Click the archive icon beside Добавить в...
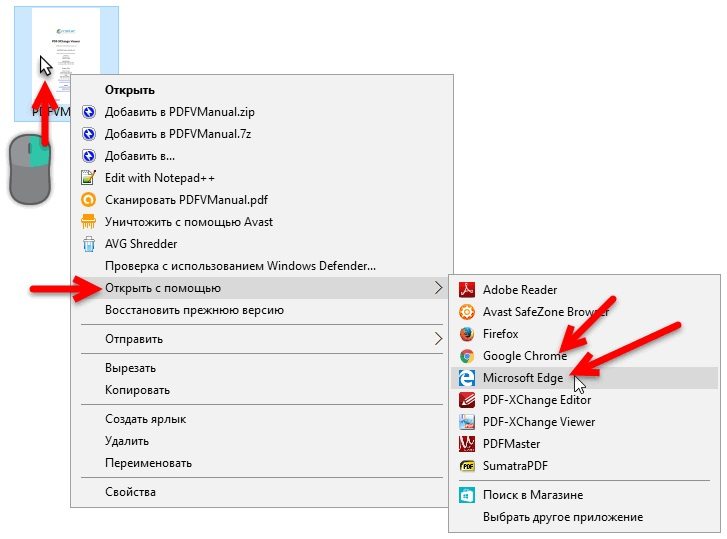Image resolution: width=727 pixels, height=539 pixels. 89,156
